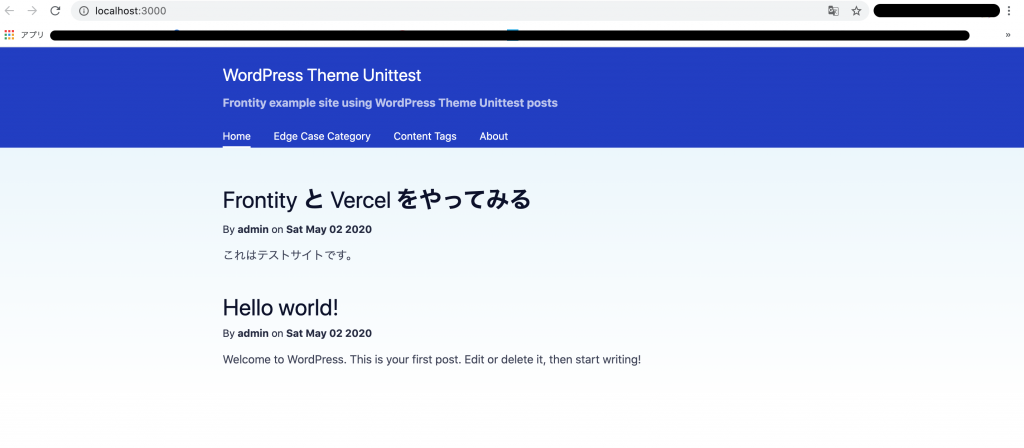Click the browser forward arrow

(32, 10)
